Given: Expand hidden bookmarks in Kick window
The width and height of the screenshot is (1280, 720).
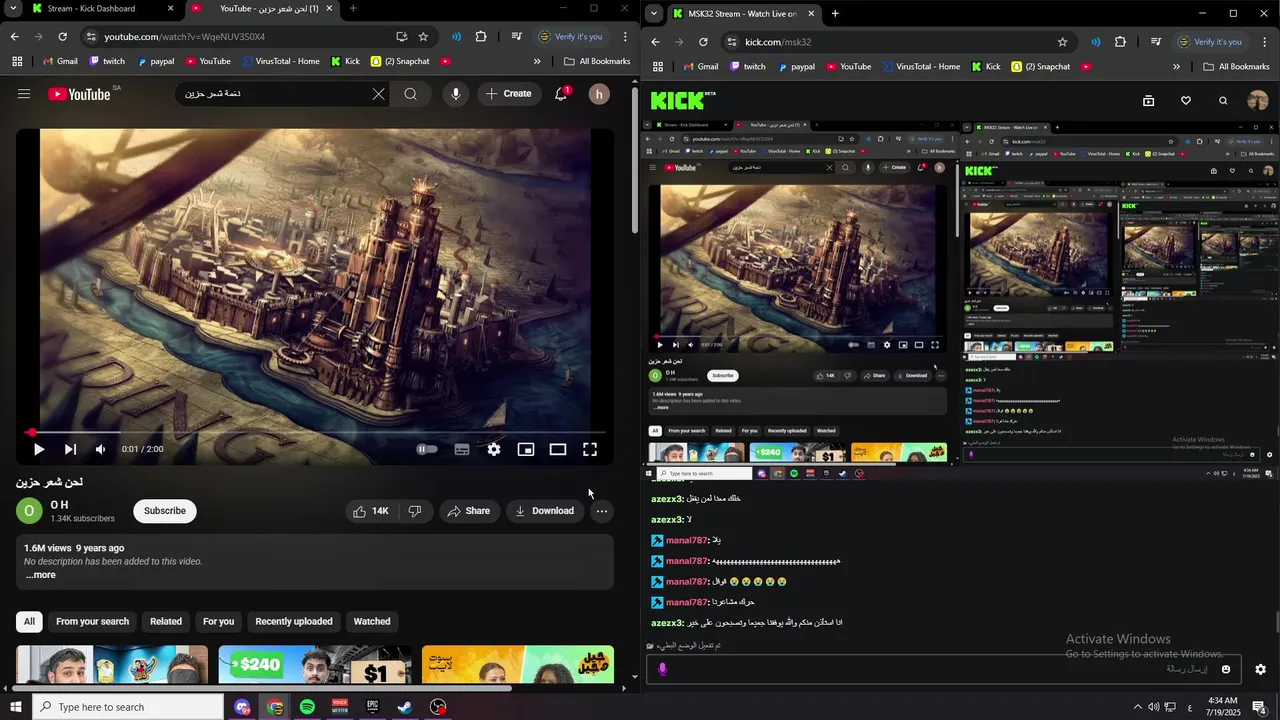Looking at the screenshot, I should click(x=1176, y=67).
